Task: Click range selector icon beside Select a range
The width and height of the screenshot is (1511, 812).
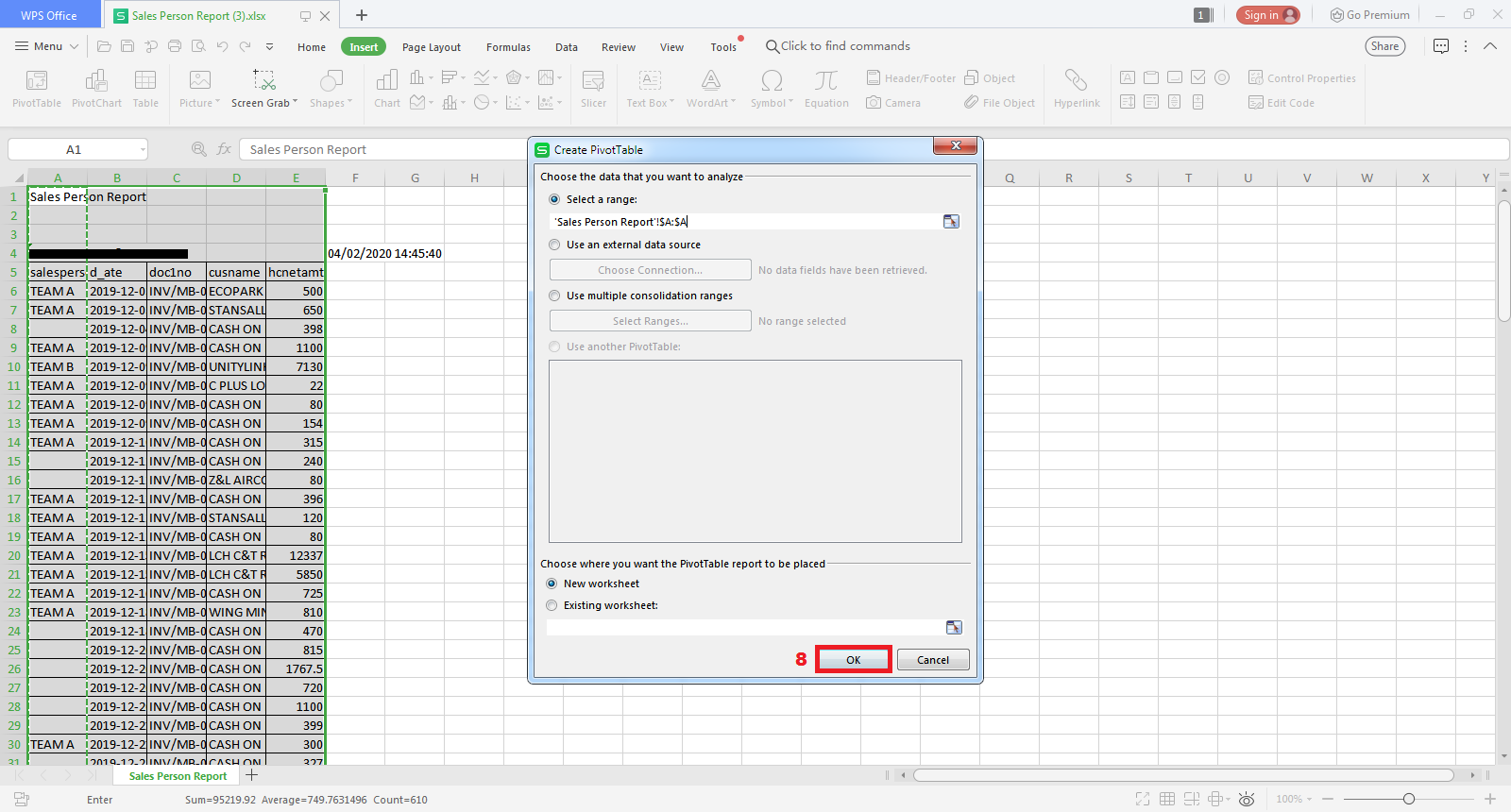Action: (951, 222)
